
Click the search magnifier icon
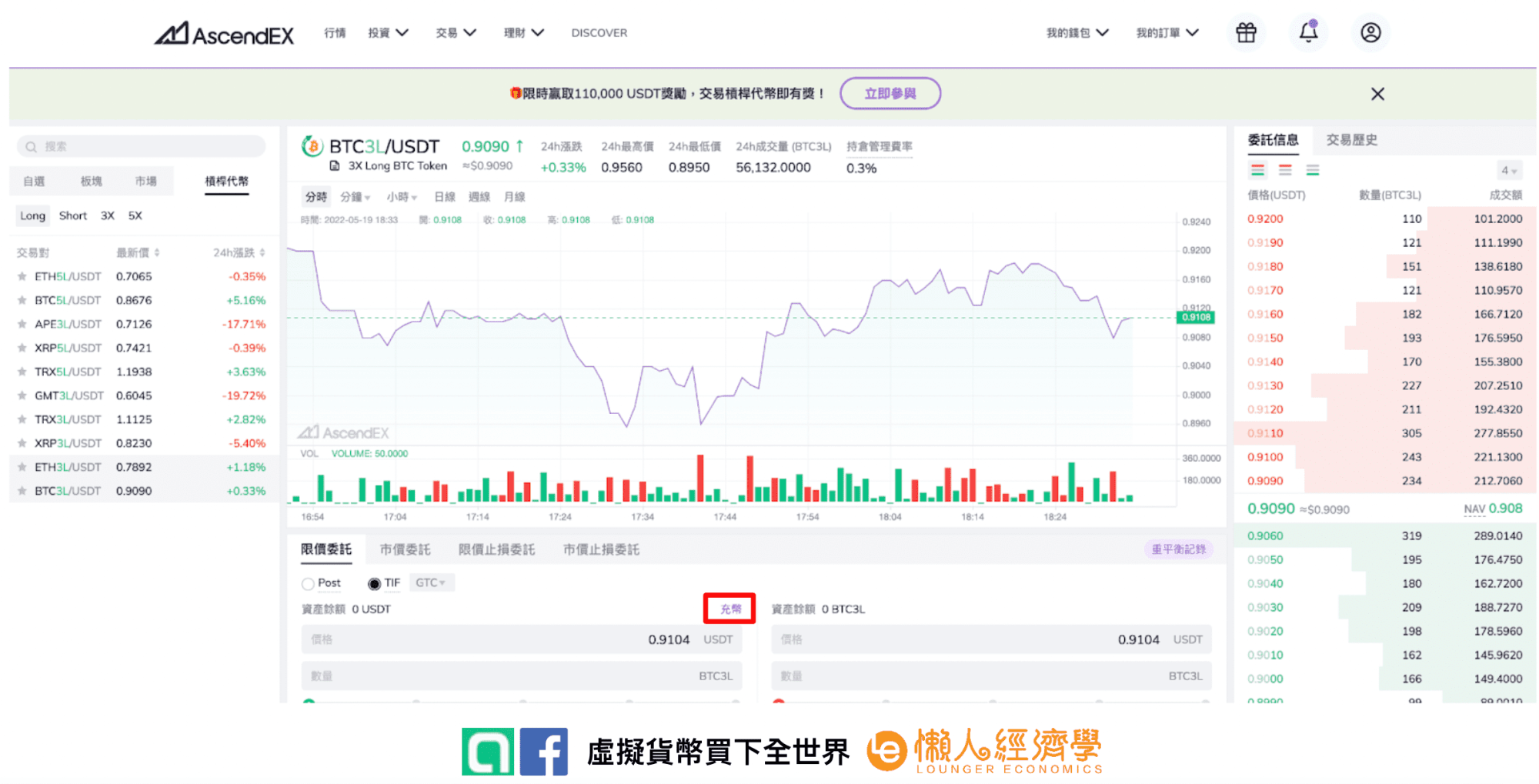tap(31, 146)
